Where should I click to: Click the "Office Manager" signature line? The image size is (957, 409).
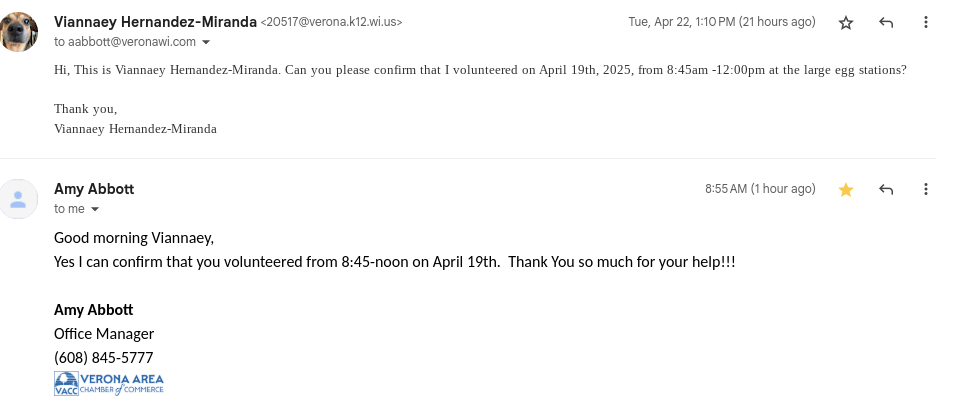(x=104, y=334)
